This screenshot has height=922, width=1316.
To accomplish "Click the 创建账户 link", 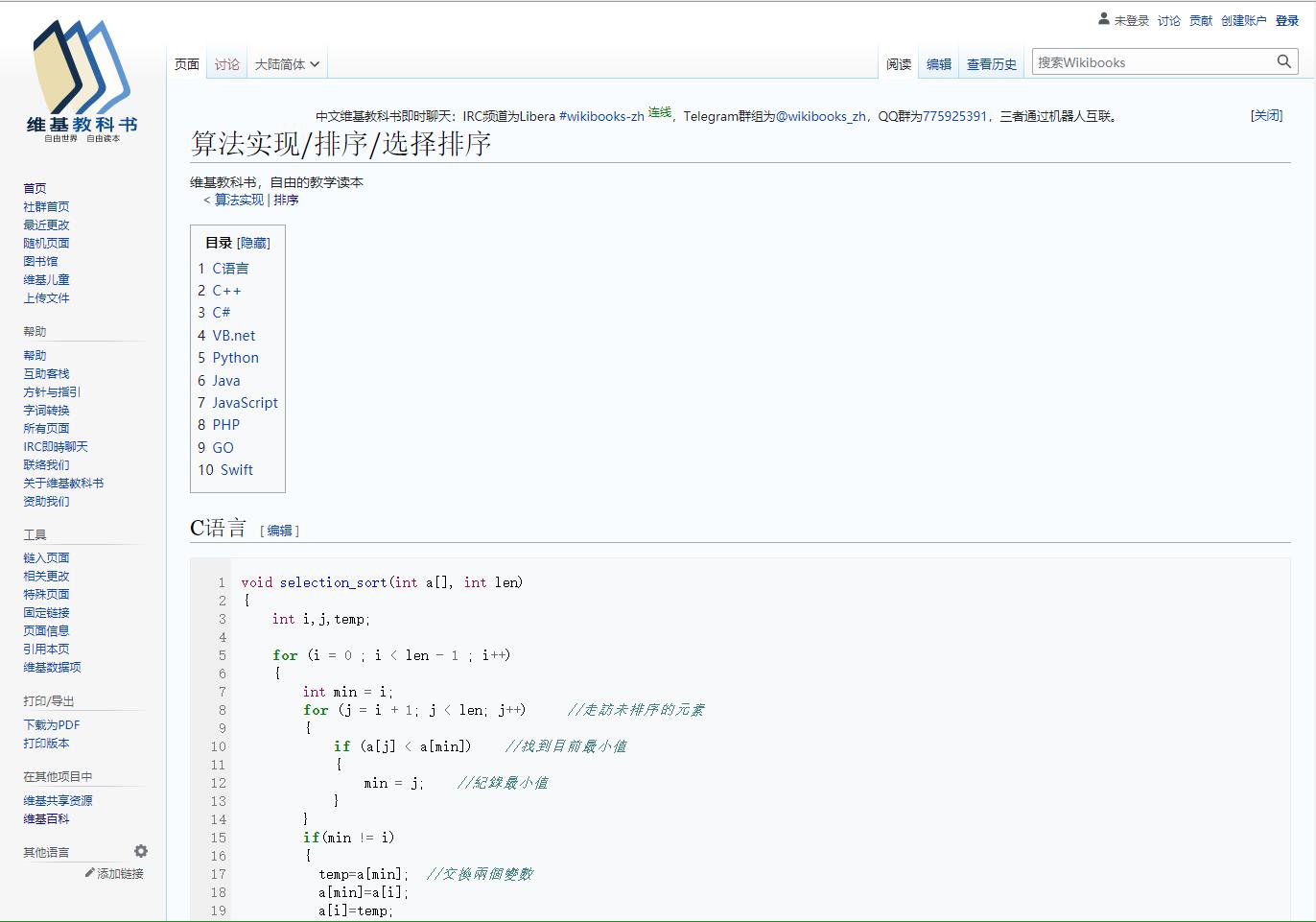I will (1243, 20).
